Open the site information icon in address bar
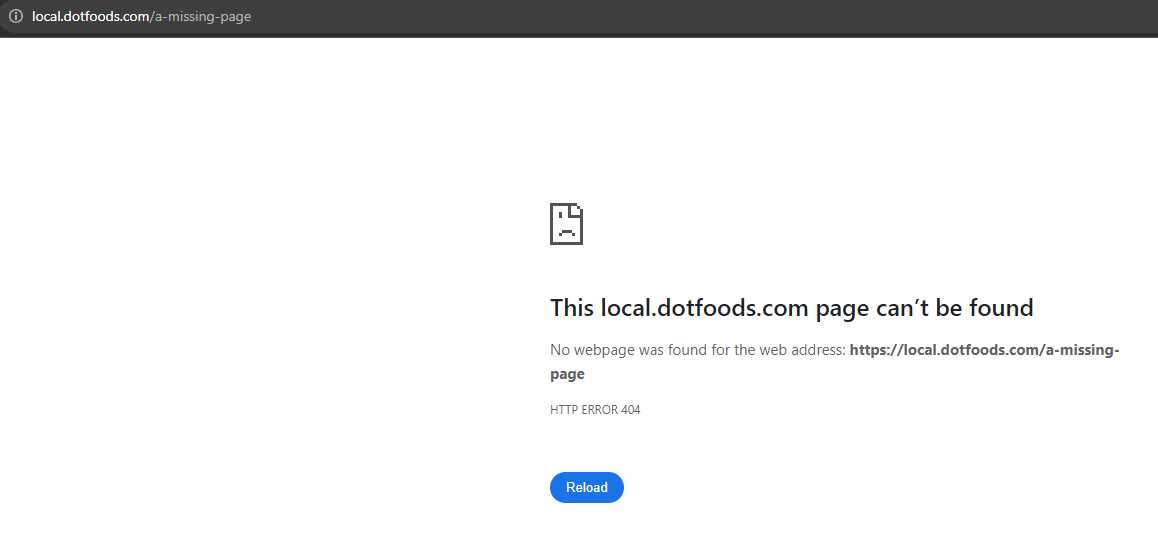1158x546 pixels. pos(16,16)
